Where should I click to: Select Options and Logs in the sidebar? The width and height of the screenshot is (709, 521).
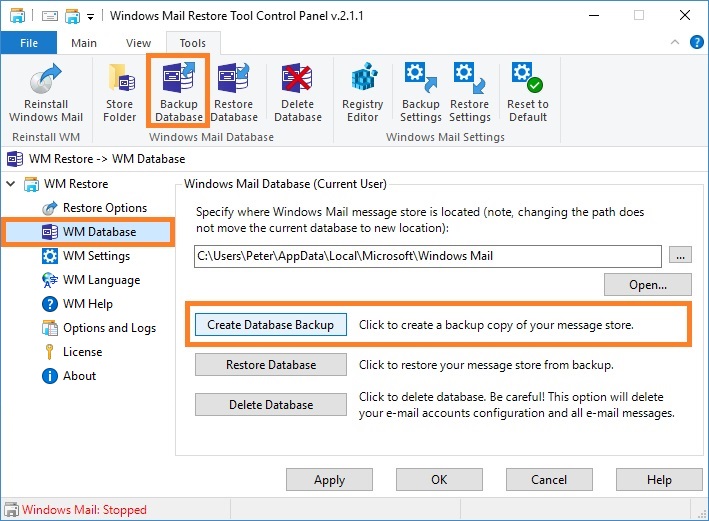click(109, 328)
